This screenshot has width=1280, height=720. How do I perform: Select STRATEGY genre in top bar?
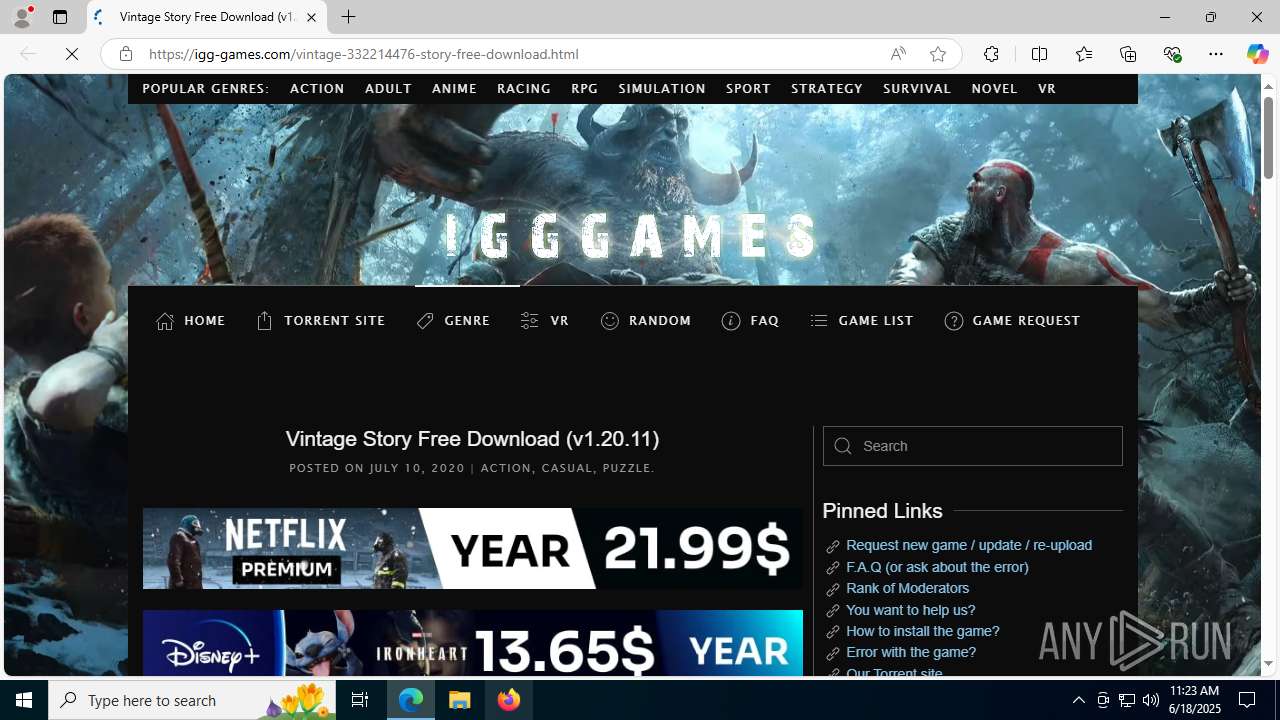(827, 89)
